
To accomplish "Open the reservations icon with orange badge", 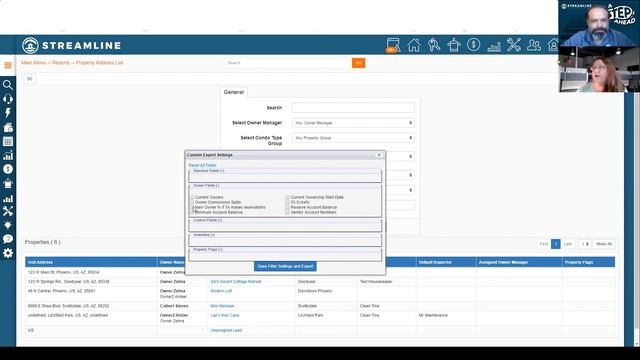I will tap(393, 45).
